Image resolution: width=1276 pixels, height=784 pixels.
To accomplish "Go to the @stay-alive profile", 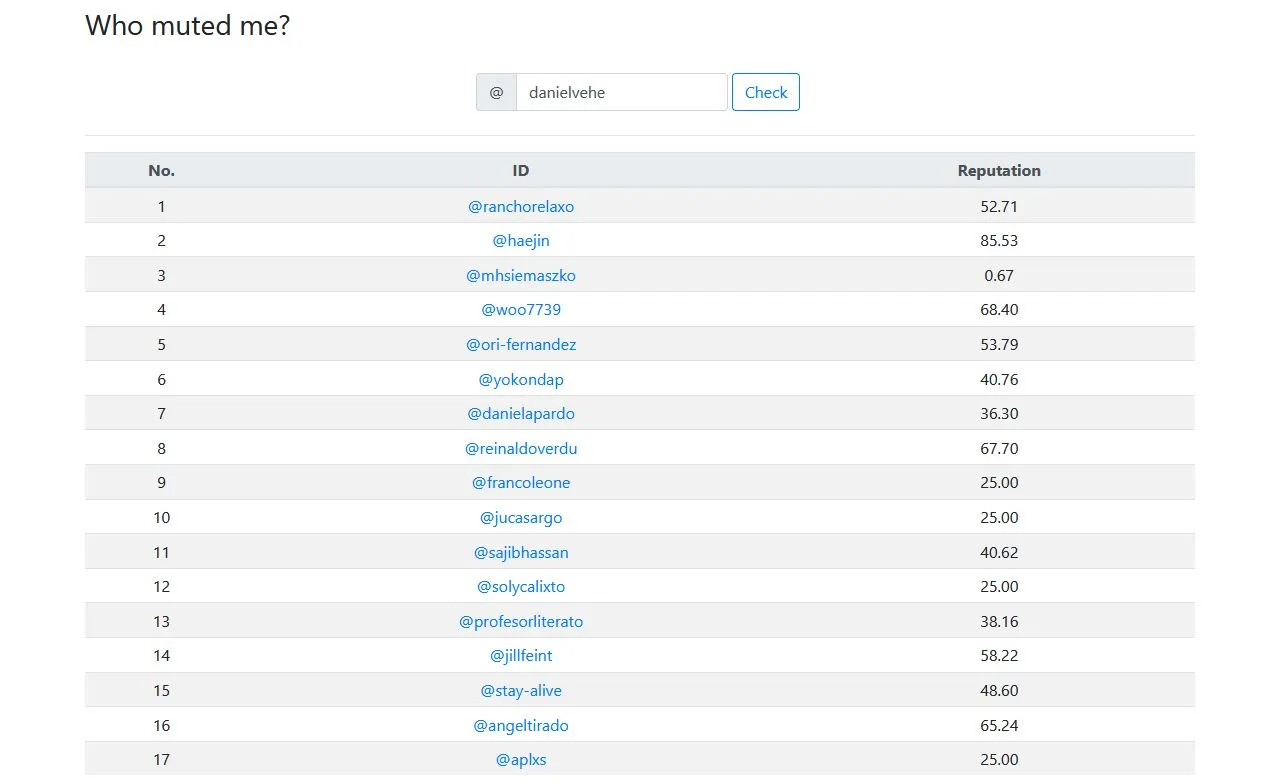I will pos(521,691).
